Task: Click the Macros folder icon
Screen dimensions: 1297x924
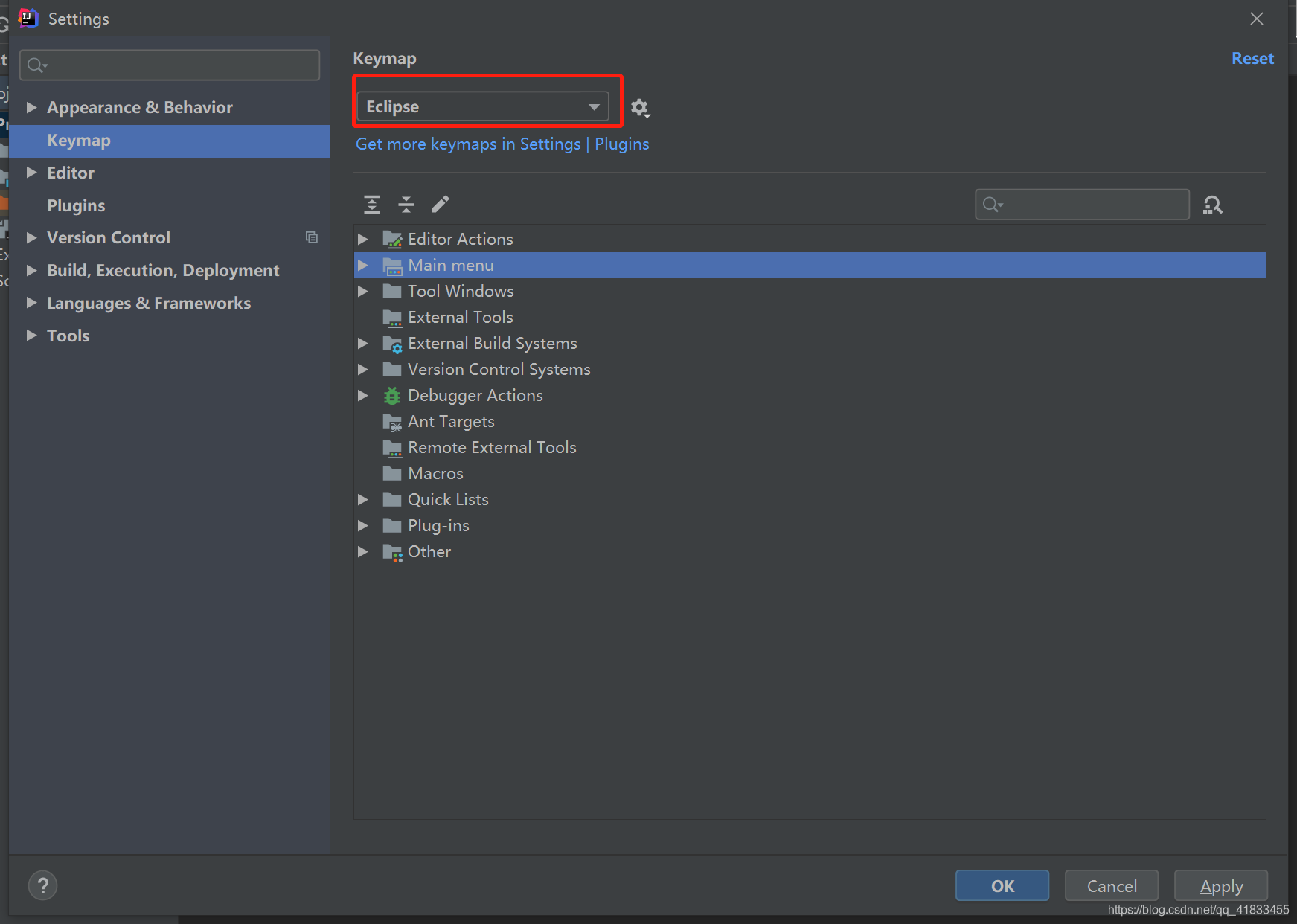Action: click(x=392, y=473)
